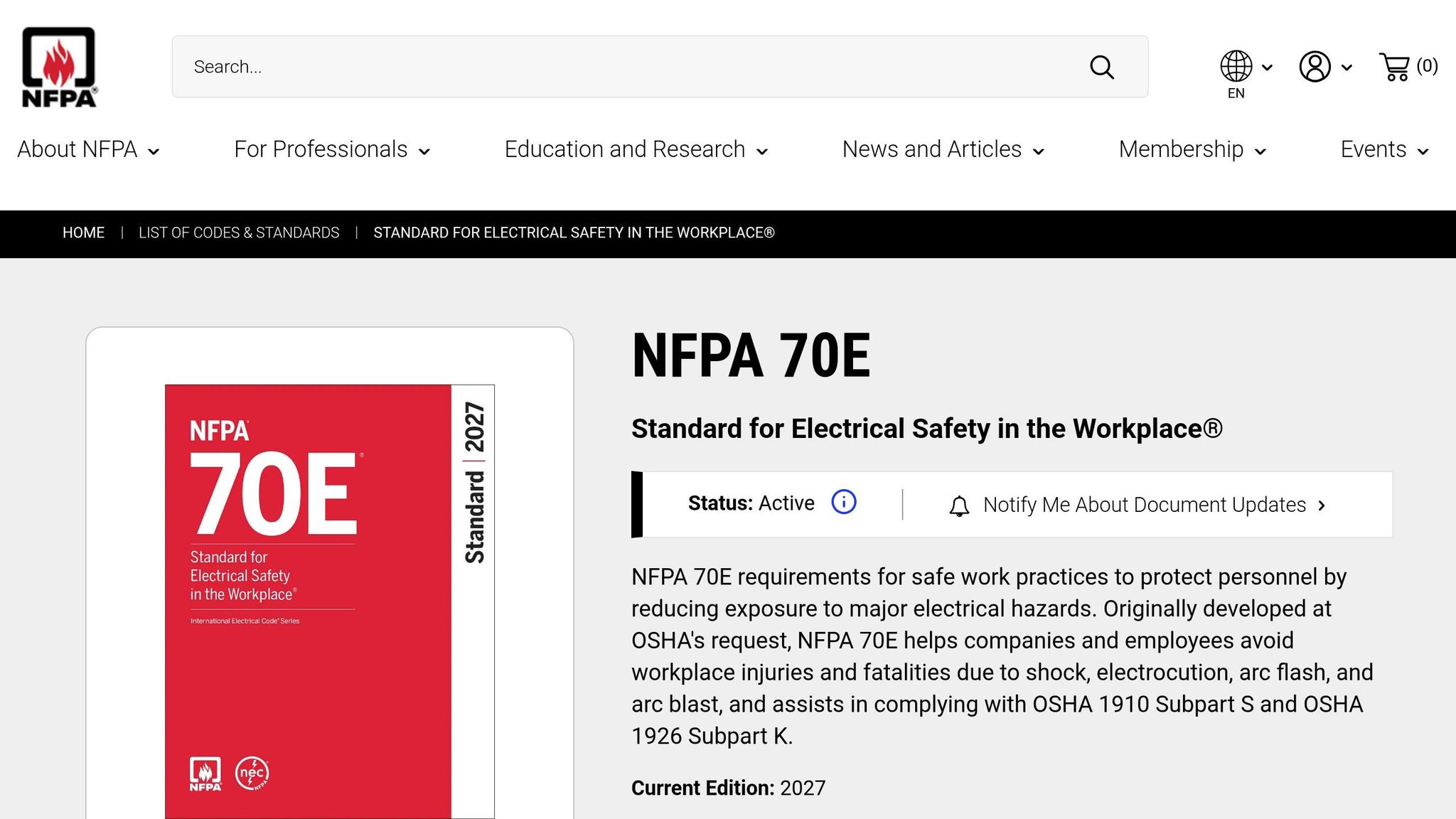Click the cart count (0)
This screenshot has height=819, width=1456.
point(1427,65)
